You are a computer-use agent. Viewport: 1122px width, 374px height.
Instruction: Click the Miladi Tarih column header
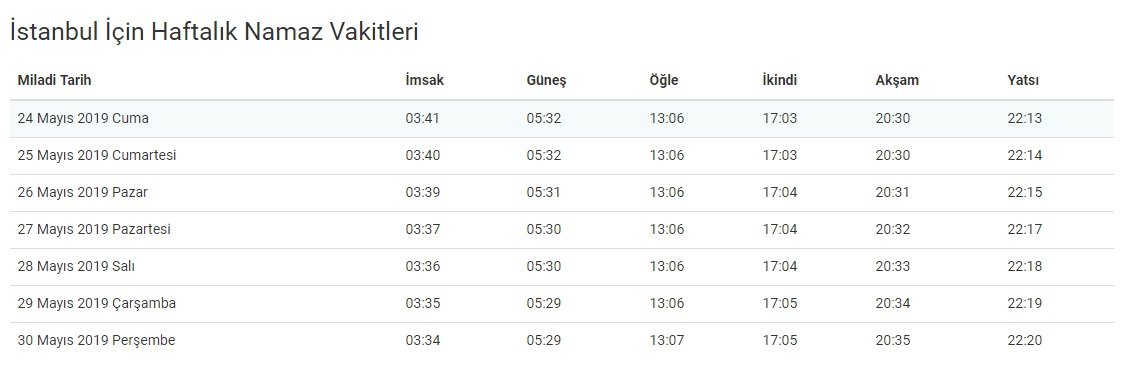54,80
